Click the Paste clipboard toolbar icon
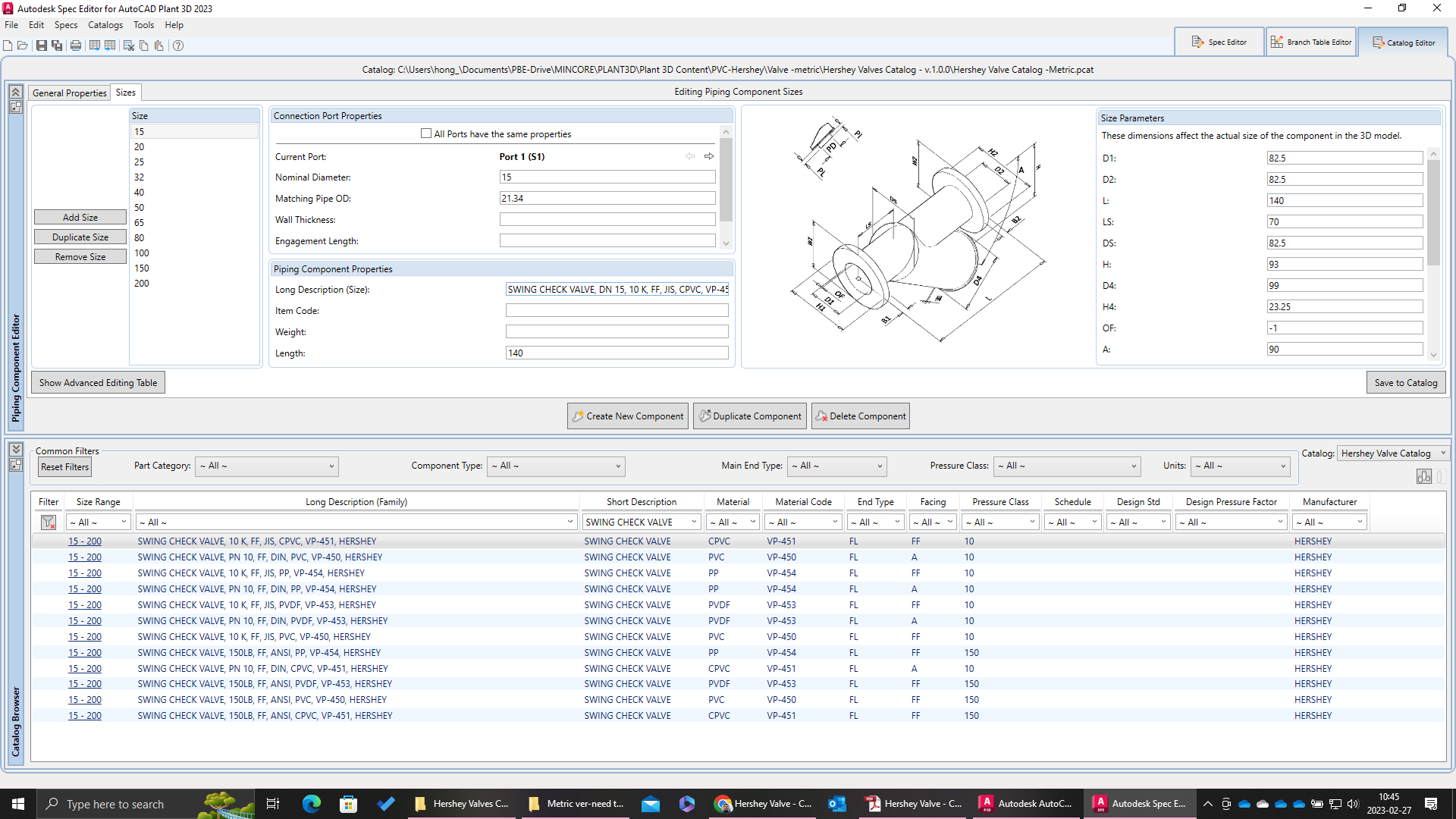Screen dimensions: 1456x819 (x=158, y=45)
